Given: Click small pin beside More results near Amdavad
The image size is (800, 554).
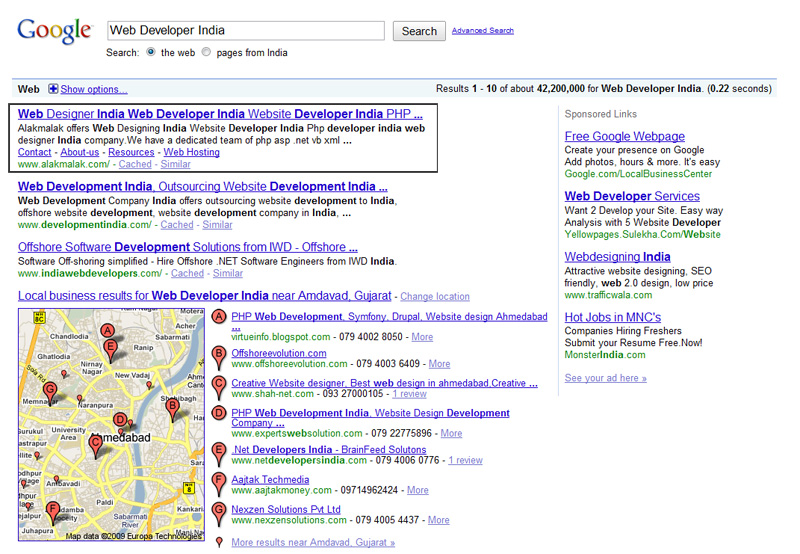Looking at the screenshot, I should point(219,542).
